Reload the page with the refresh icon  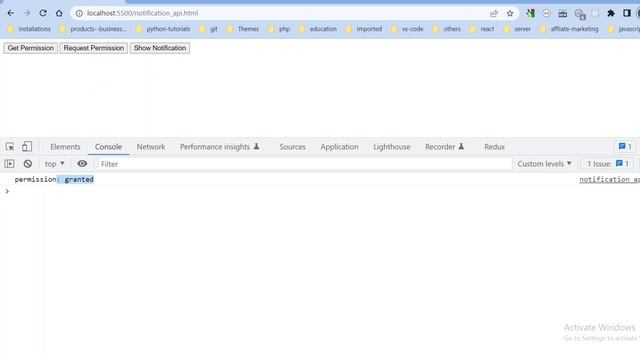tap(43, 13)
